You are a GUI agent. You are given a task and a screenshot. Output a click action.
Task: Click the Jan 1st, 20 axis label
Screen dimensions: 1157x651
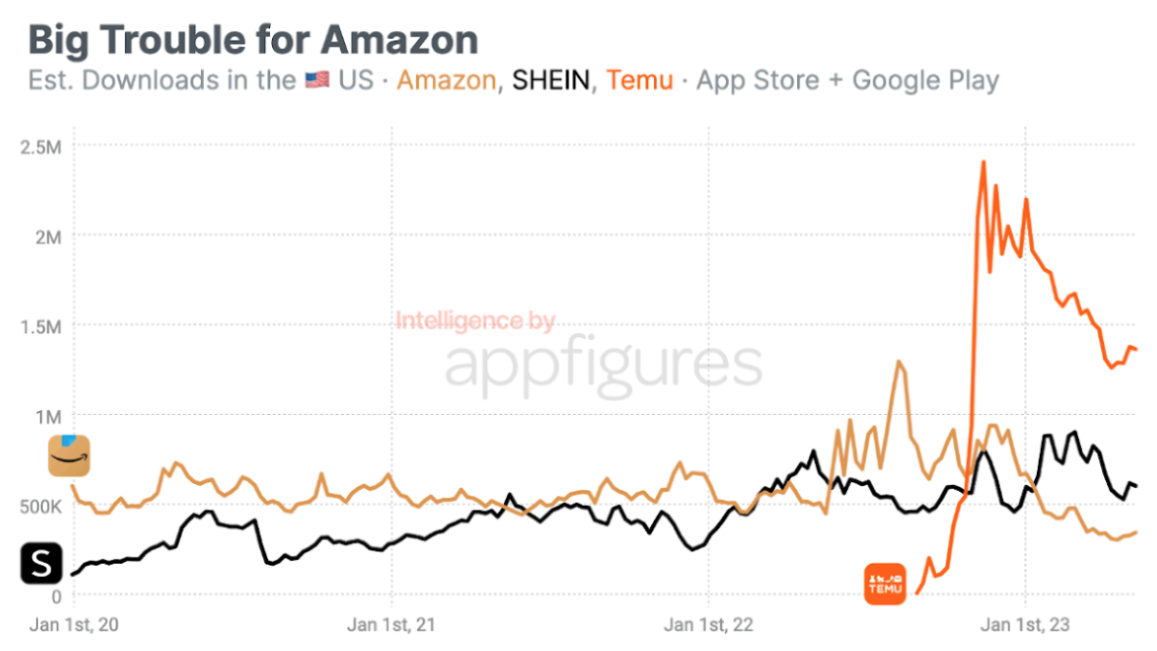click(74, 624)
